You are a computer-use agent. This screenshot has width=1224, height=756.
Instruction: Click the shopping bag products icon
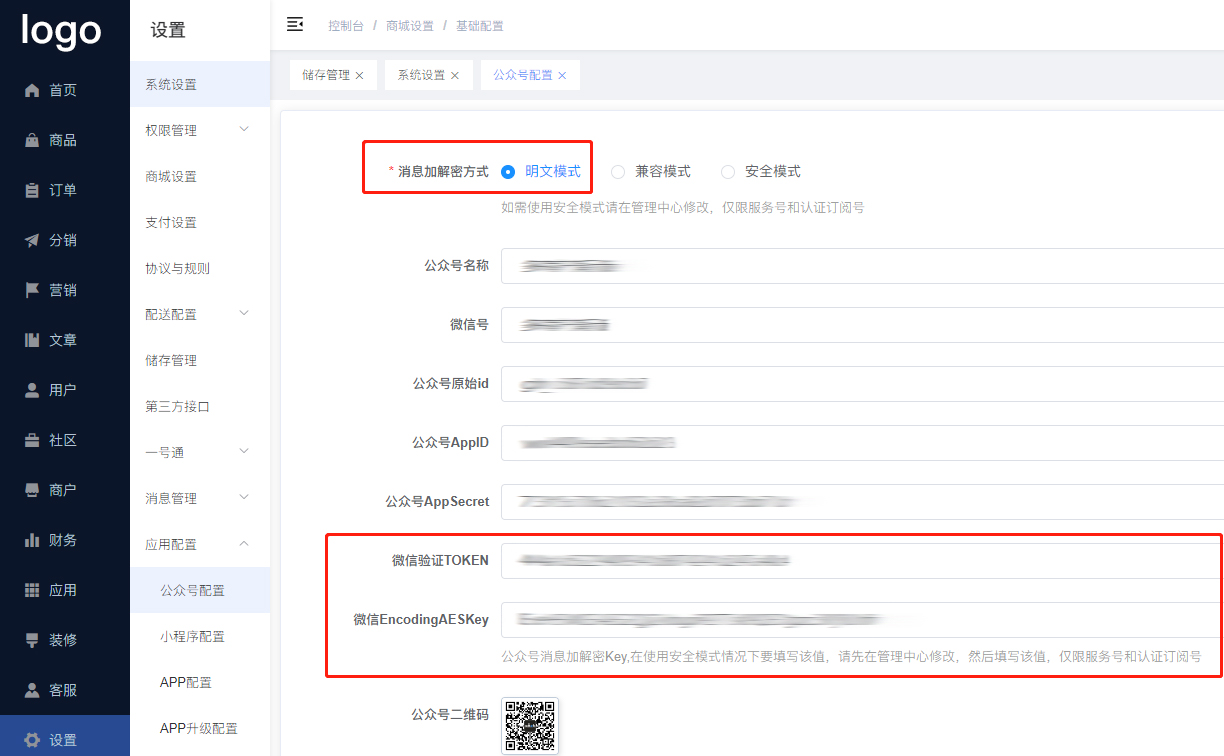32,140
